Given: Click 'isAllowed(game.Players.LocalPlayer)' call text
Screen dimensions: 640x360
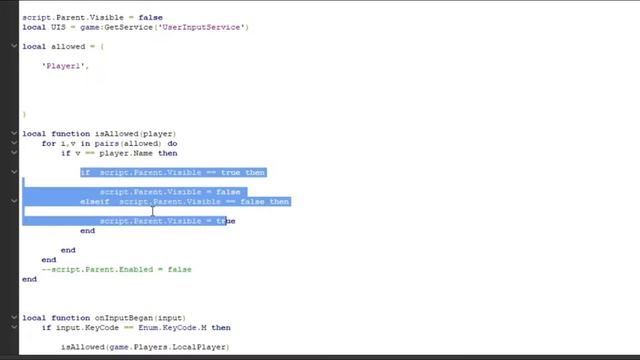Looking at the screenshot, I should (145, 347).
